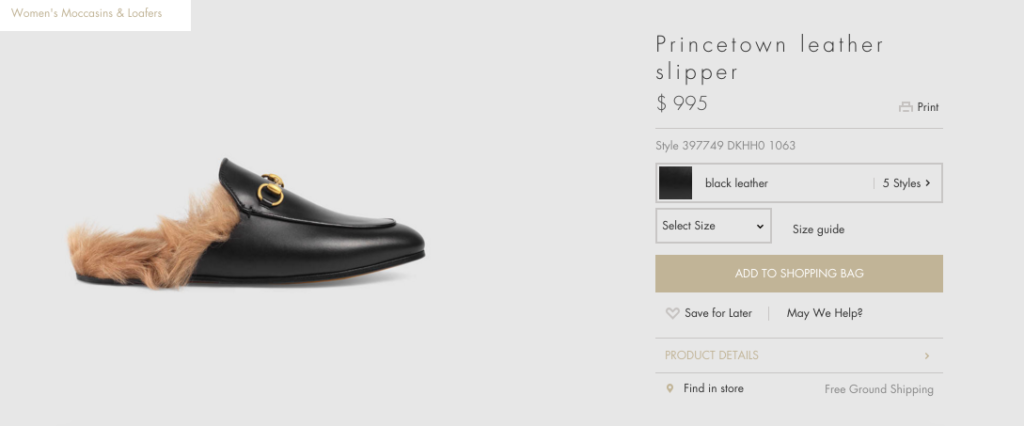1024x426 pixels.
Task: Click the arrow icon on Product Details row
Action: click(927, 356)
